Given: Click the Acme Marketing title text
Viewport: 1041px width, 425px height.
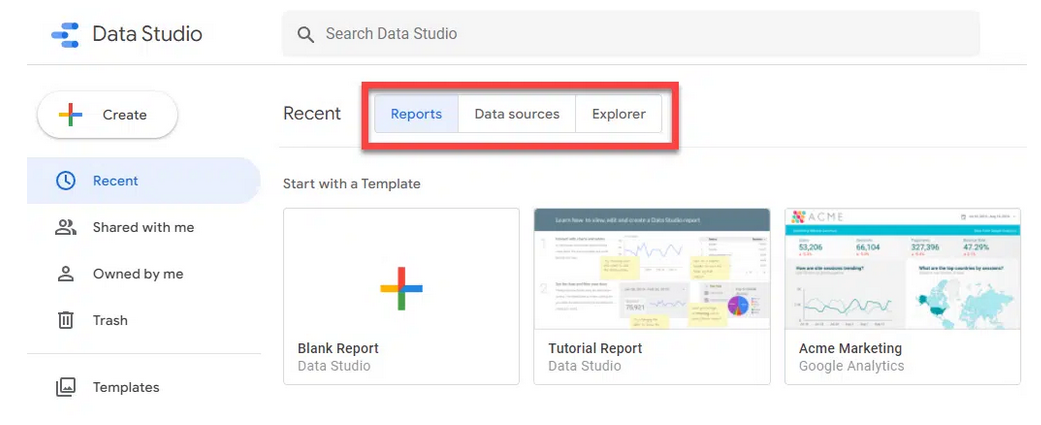Looking at the screenshot, I should click(x=850, y=348).
